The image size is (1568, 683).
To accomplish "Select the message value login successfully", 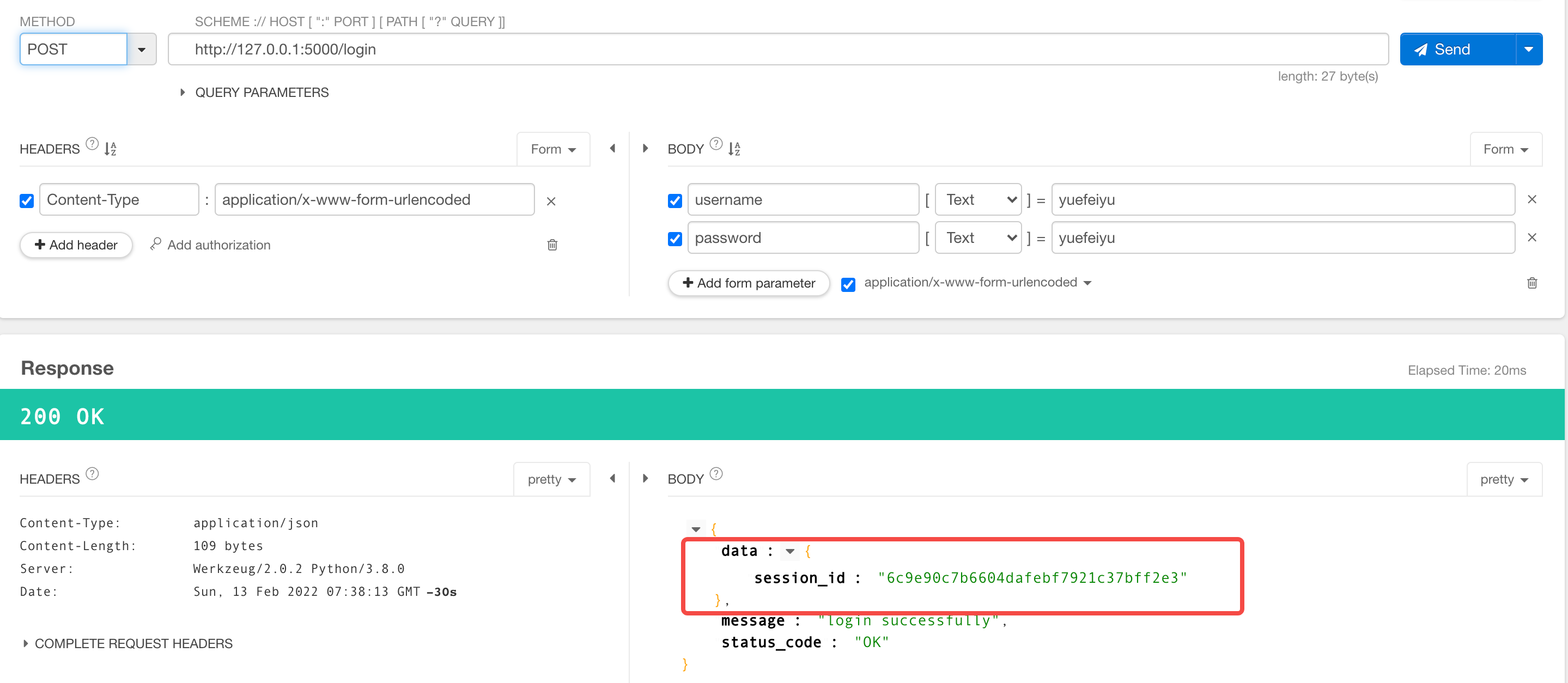I will point(909,621).
